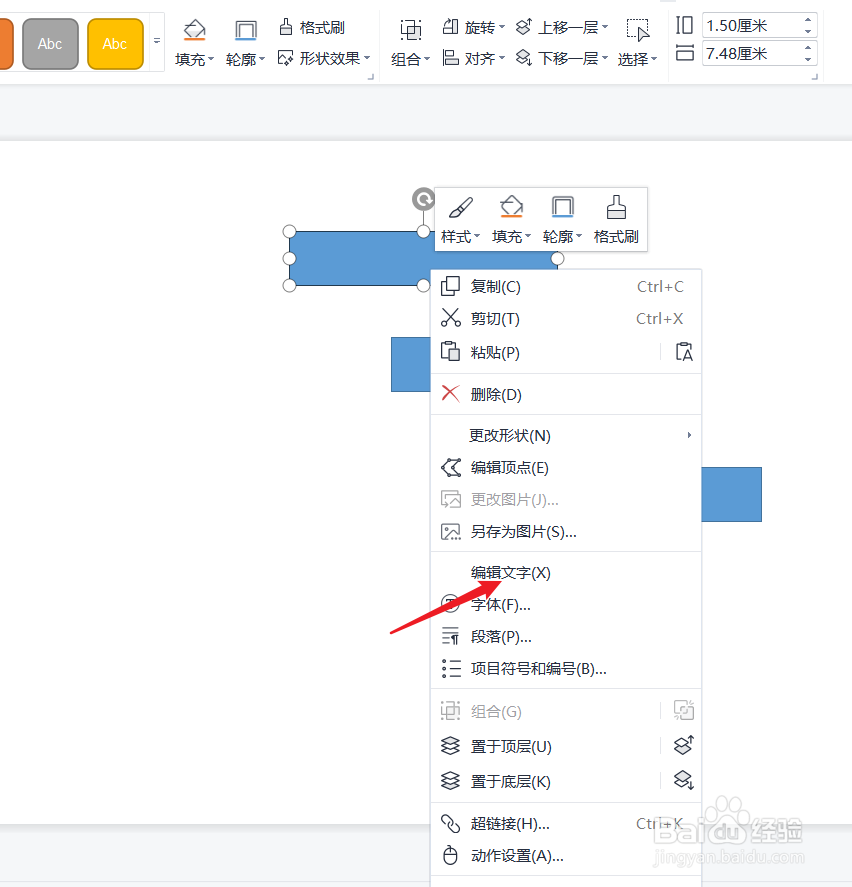Open the 形状效果 dropdown
The width and height of the screenshot is (852, 887).
[324, 58]
